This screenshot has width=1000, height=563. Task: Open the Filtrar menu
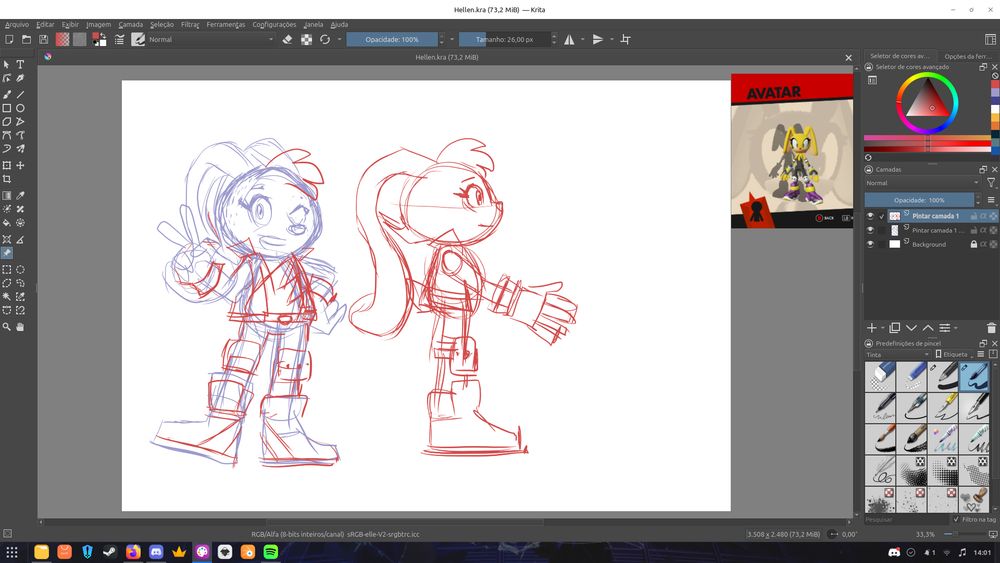point(190,24)
